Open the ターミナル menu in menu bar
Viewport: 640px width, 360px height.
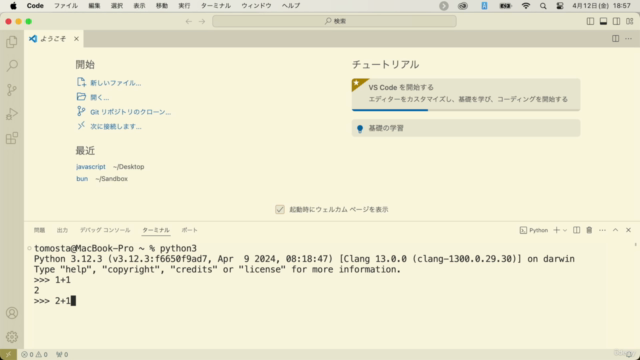(216, 6)
